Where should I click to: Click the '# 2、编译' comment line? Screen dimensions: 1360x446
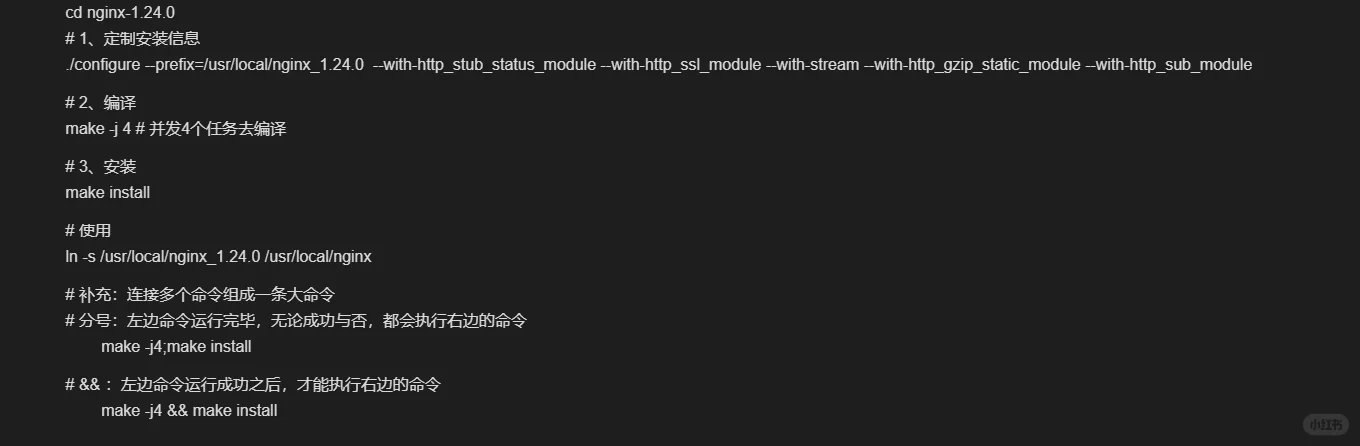(100, 103)
